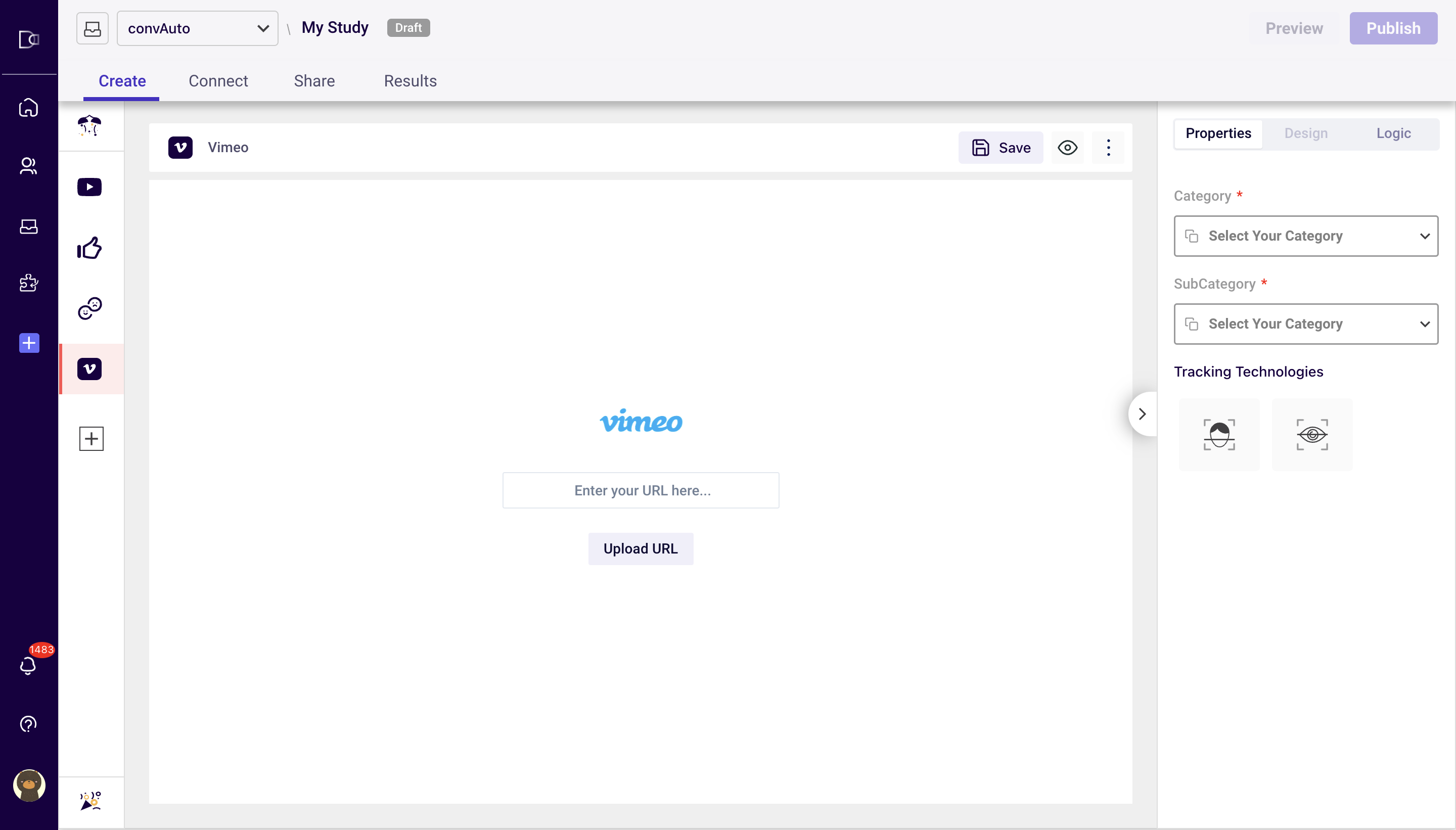Image resolution: width=1456 pixels, height=830 pixels.
Task: Select the Properties panel tab
Action: (1218, 133)
